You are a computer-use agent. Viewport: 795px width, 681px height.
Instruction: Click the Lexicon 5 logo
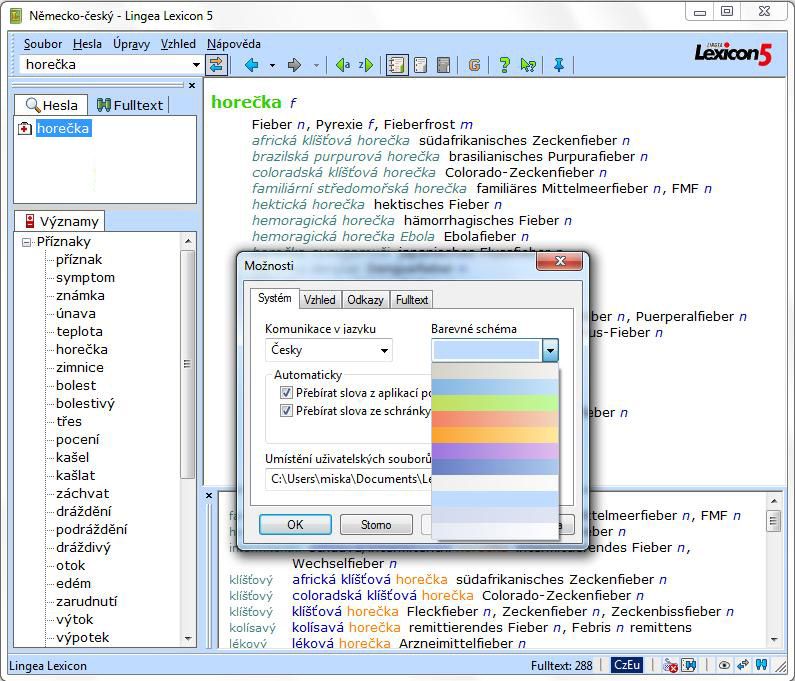coord(733,53)
